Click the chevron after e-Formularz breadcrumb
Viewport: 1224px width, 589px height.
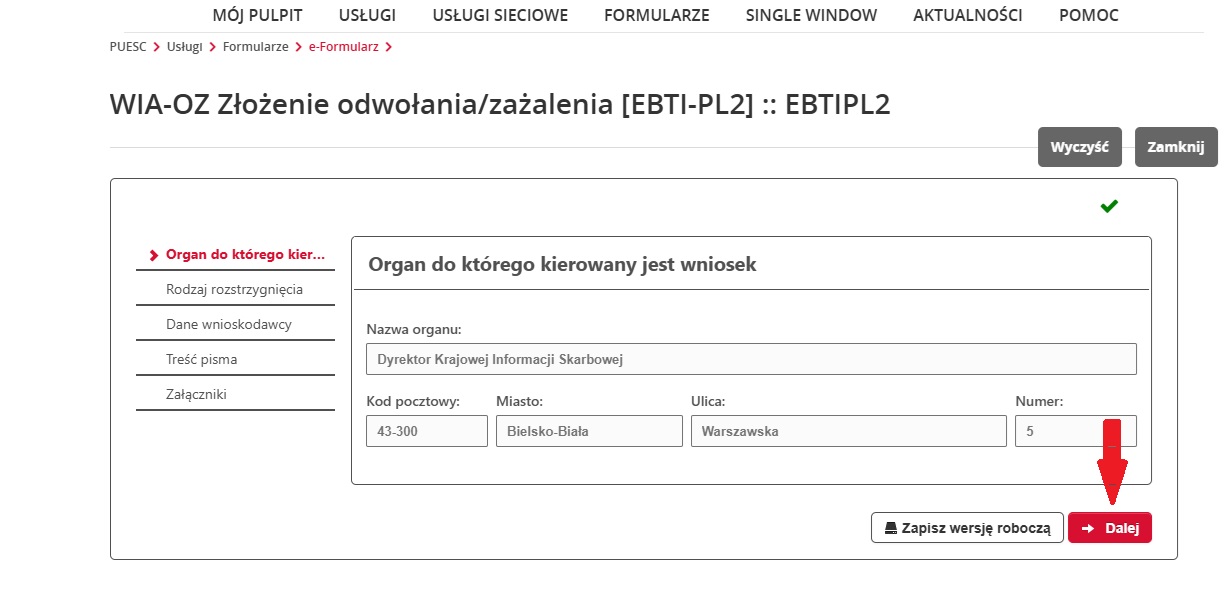click(x=390, y=46)
